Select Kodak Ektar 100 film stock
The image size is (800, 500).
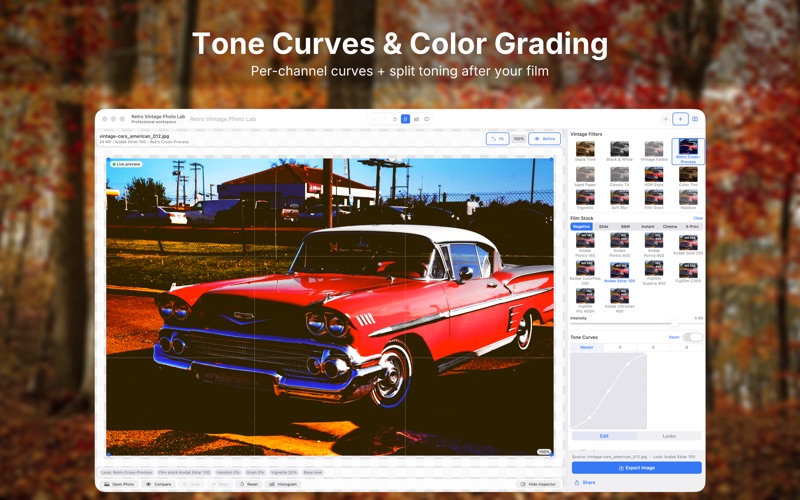pyautogui.click(x=619, y=273)
